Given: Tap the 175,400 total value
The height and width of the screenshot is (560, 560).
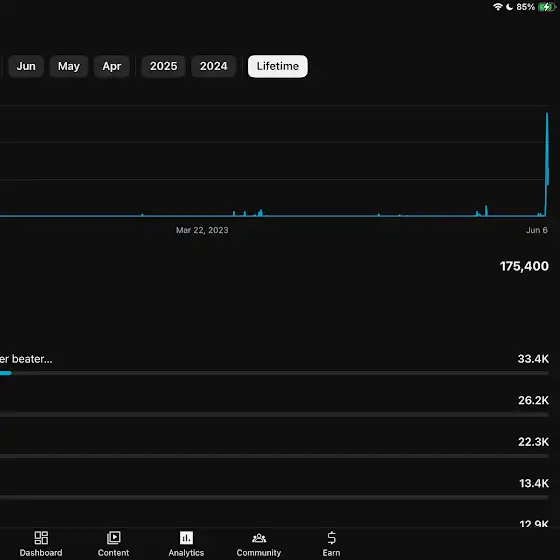Looking at the screenshot, I should pos(524,266).
